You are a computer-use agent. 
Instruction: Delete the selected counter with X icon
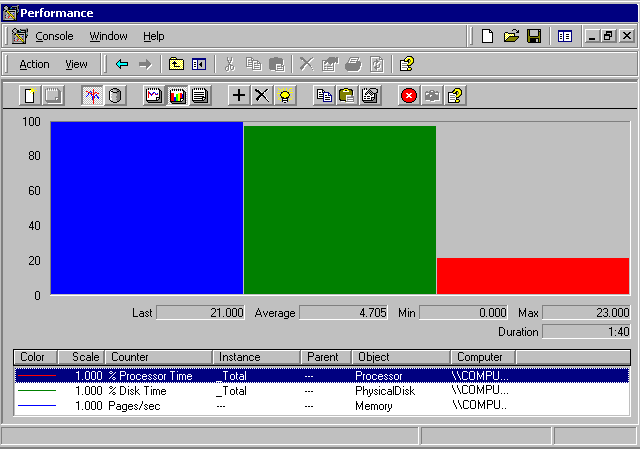point(262,95)
